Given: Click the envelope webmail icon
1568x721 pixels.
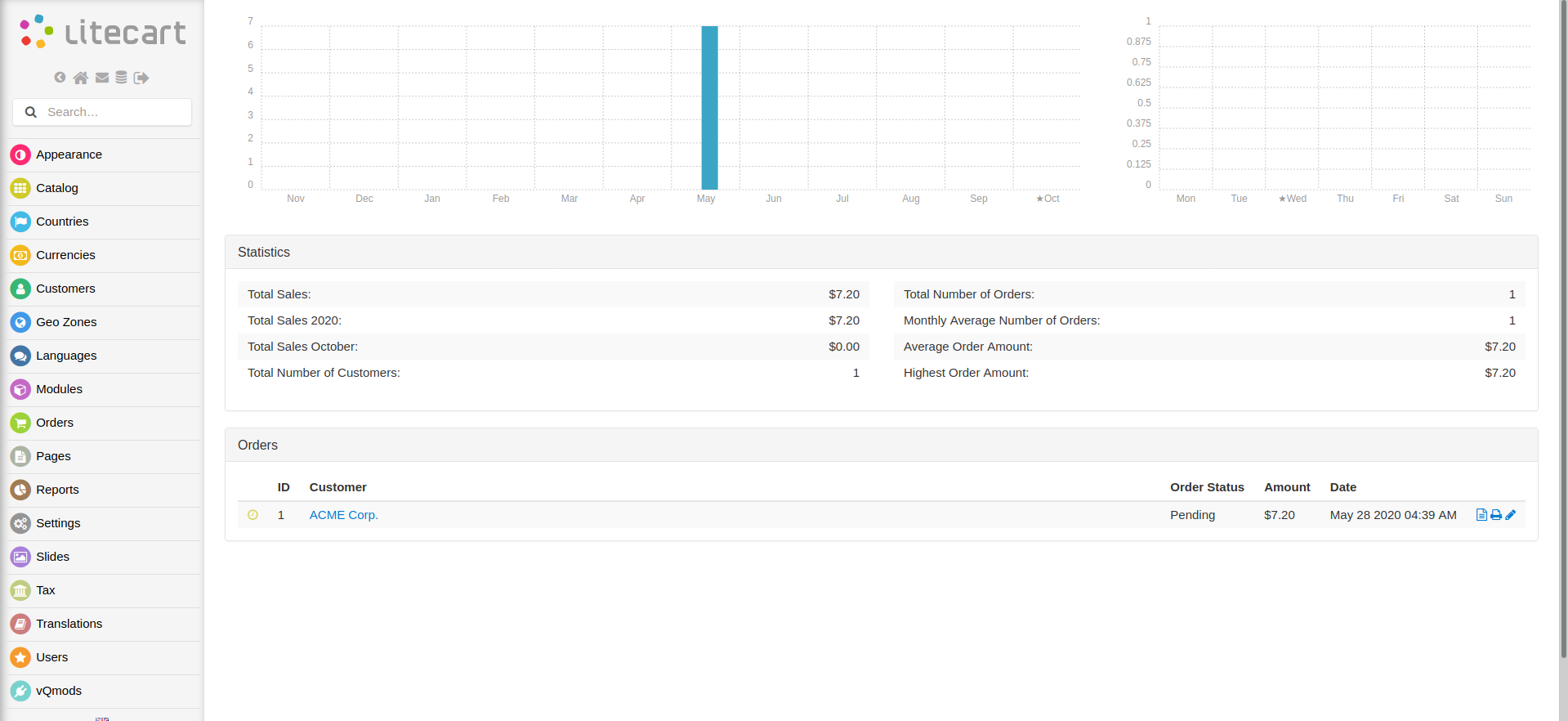Looking at the screenshot, I should click(102, 78).
